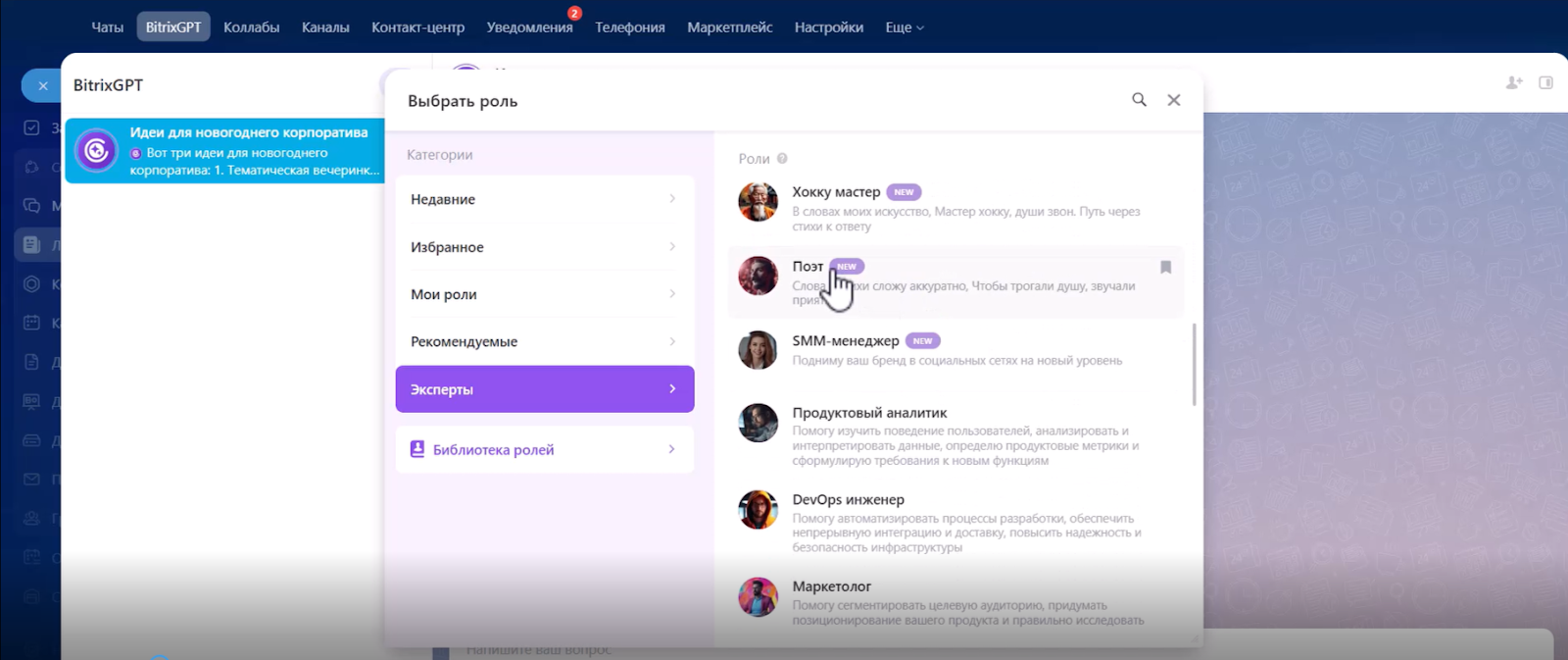Select the DevOps инженер role
The width and height of the screenshot is (1568, 660).
[849, 500]
